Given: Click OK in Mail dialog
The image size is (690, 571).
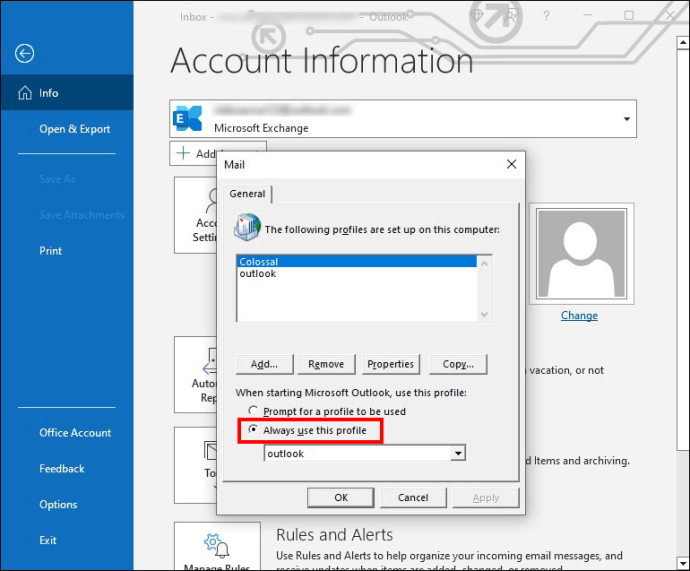Looking at the screenshot, I should pos(341,498).
